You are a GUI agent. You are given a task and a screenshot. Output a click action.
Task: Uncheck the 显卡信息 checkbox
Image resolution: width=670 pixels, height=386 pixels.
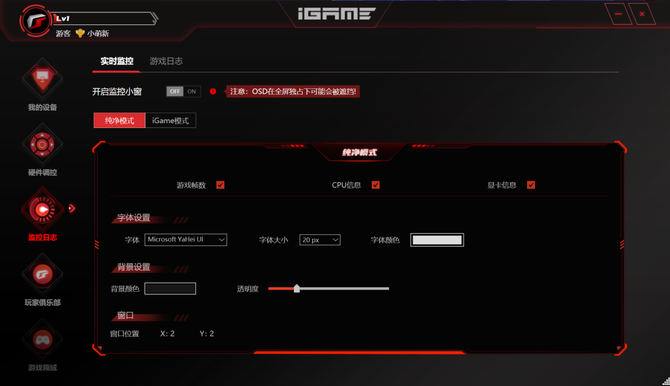click(531, 185)
